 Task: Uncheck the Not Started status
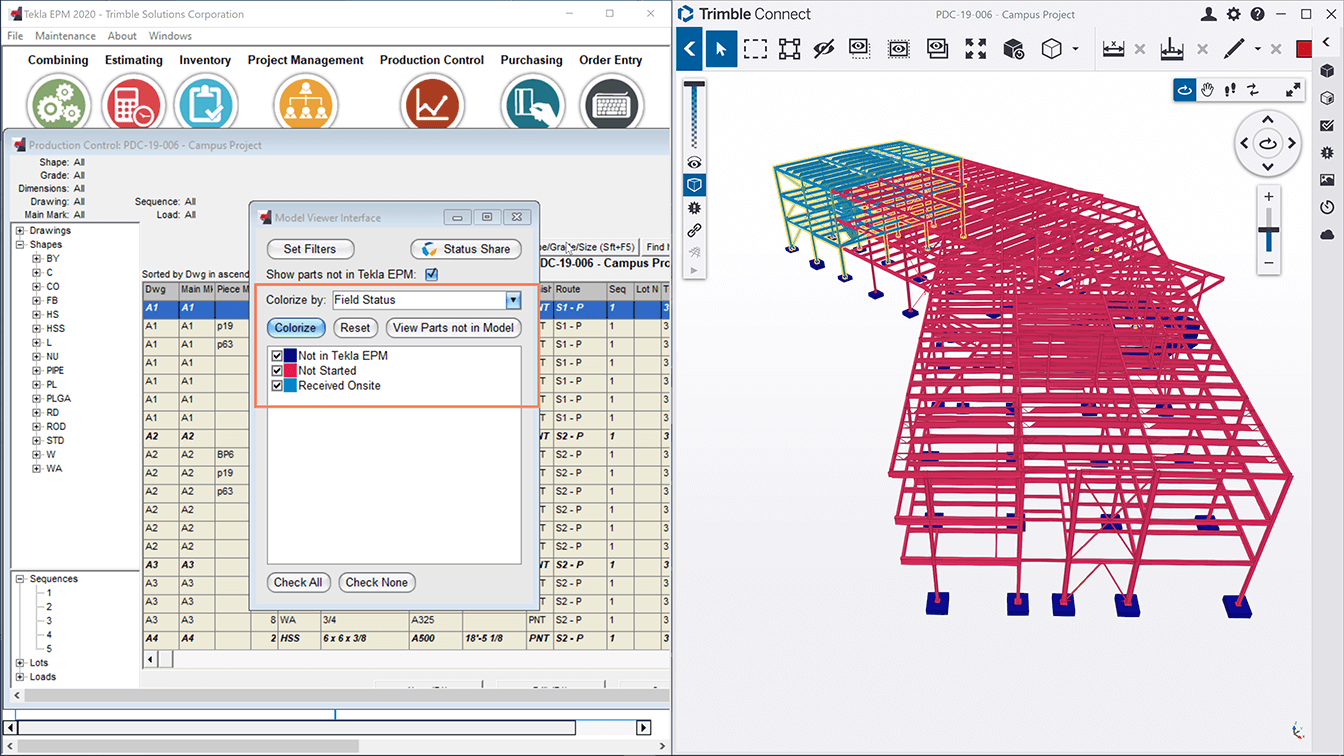pos(277,370)
